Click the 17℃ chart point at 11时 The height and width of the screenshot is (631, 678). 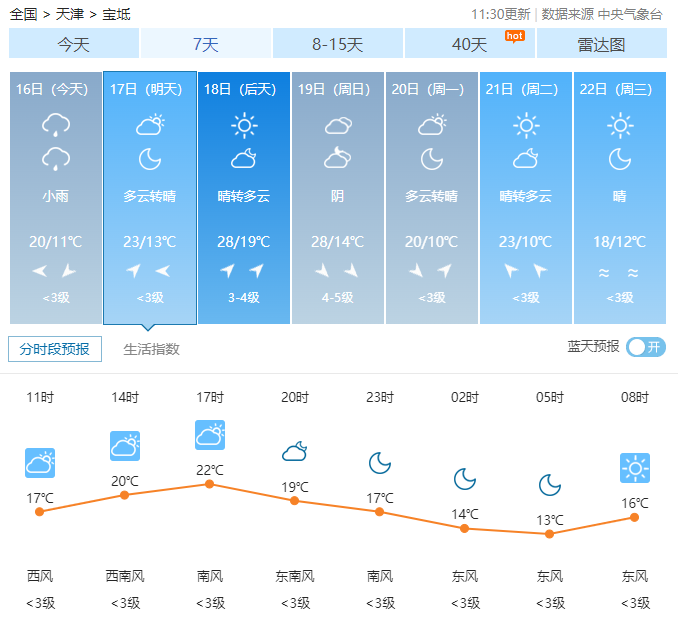pos(39,512)
